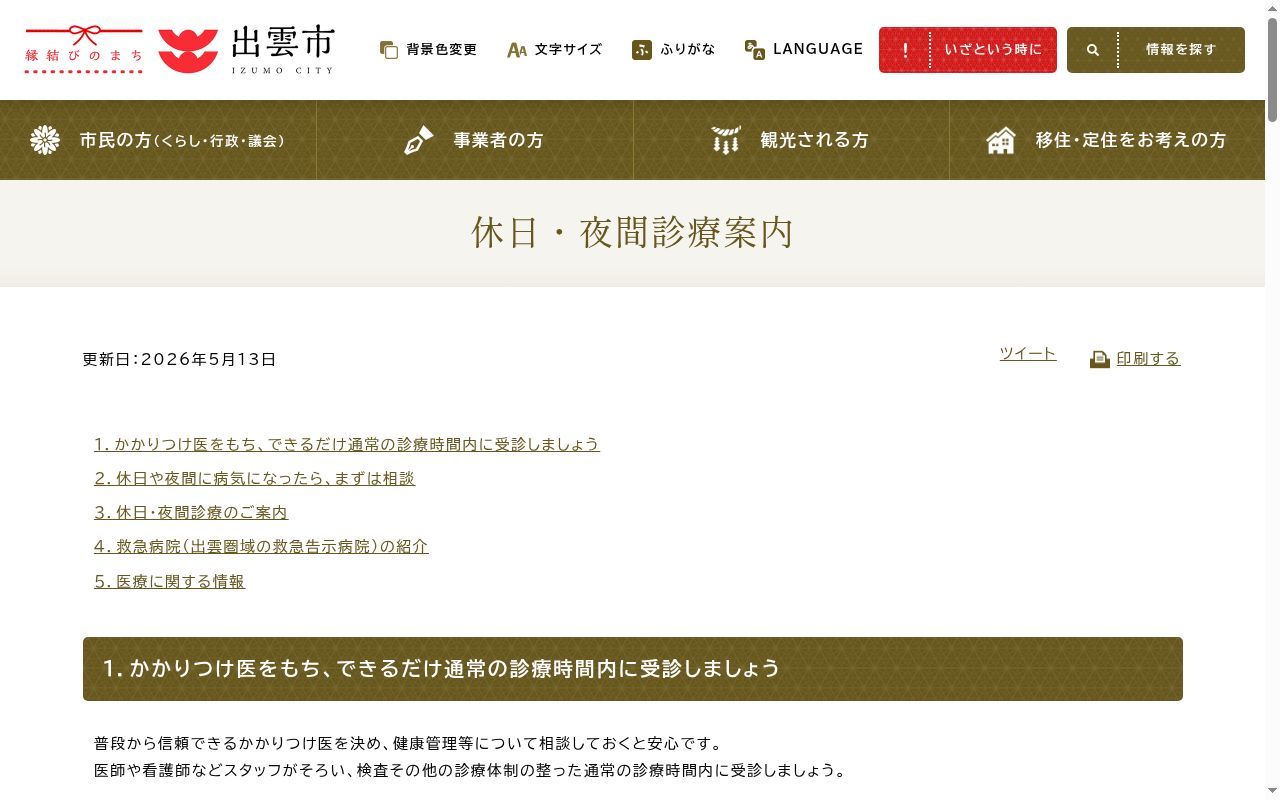Viewport: 1280px width, 800px height.
Task: Click the 背景色変更 icon
Action: coord(389,50)
